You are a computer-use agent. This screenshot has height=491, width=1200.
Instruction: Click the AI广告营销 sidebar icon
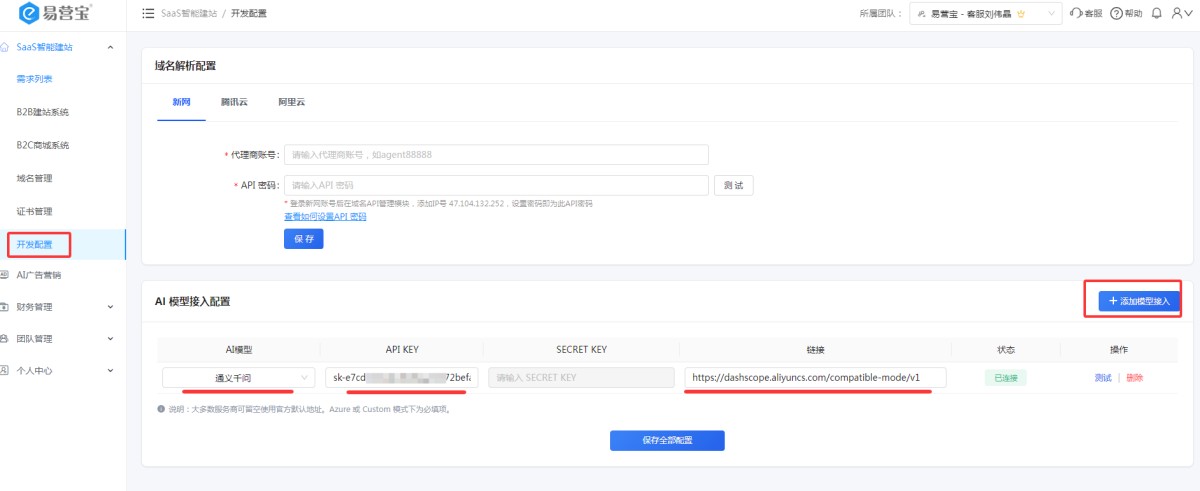pos(5,274)
